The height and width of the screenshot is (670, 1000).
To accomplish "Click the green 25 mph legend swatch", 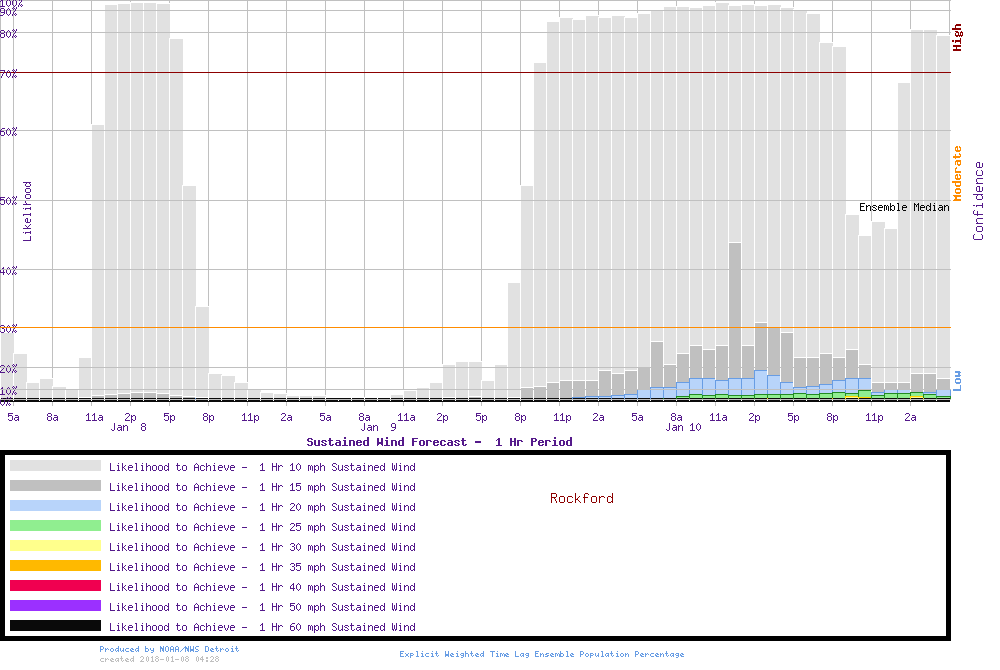I will (x=55, y=526).
